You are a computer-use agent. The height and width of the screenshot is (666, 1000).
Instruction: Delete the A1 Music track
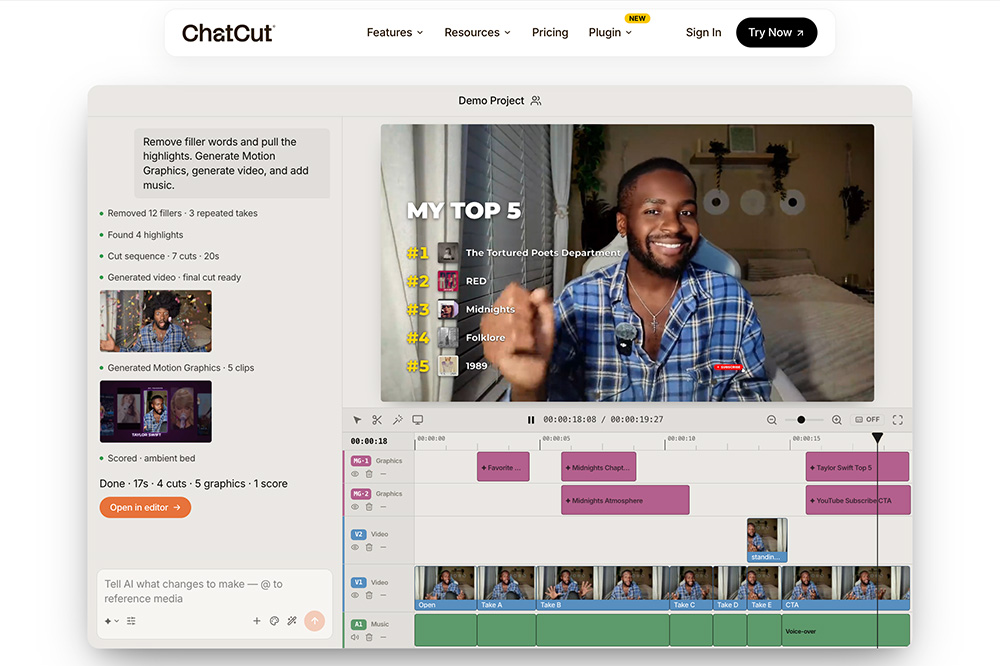[369, 637]
